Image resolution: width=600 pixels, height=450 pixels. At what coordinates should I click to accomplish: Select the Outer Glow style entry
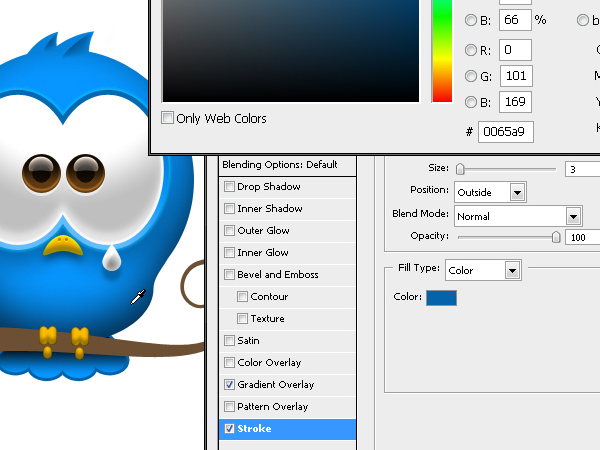coord(287,231)
